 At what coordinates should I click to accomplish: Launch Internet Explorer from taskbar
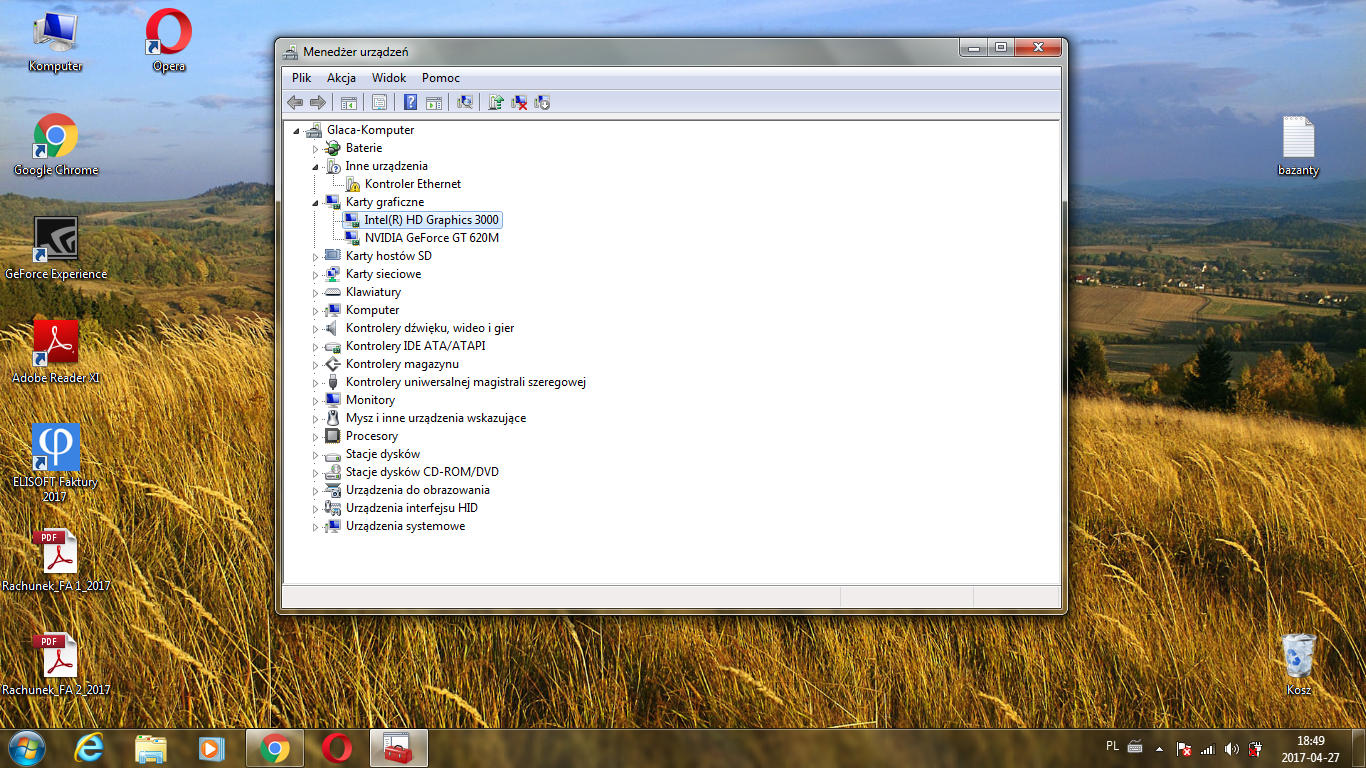[x=89, y=748]
